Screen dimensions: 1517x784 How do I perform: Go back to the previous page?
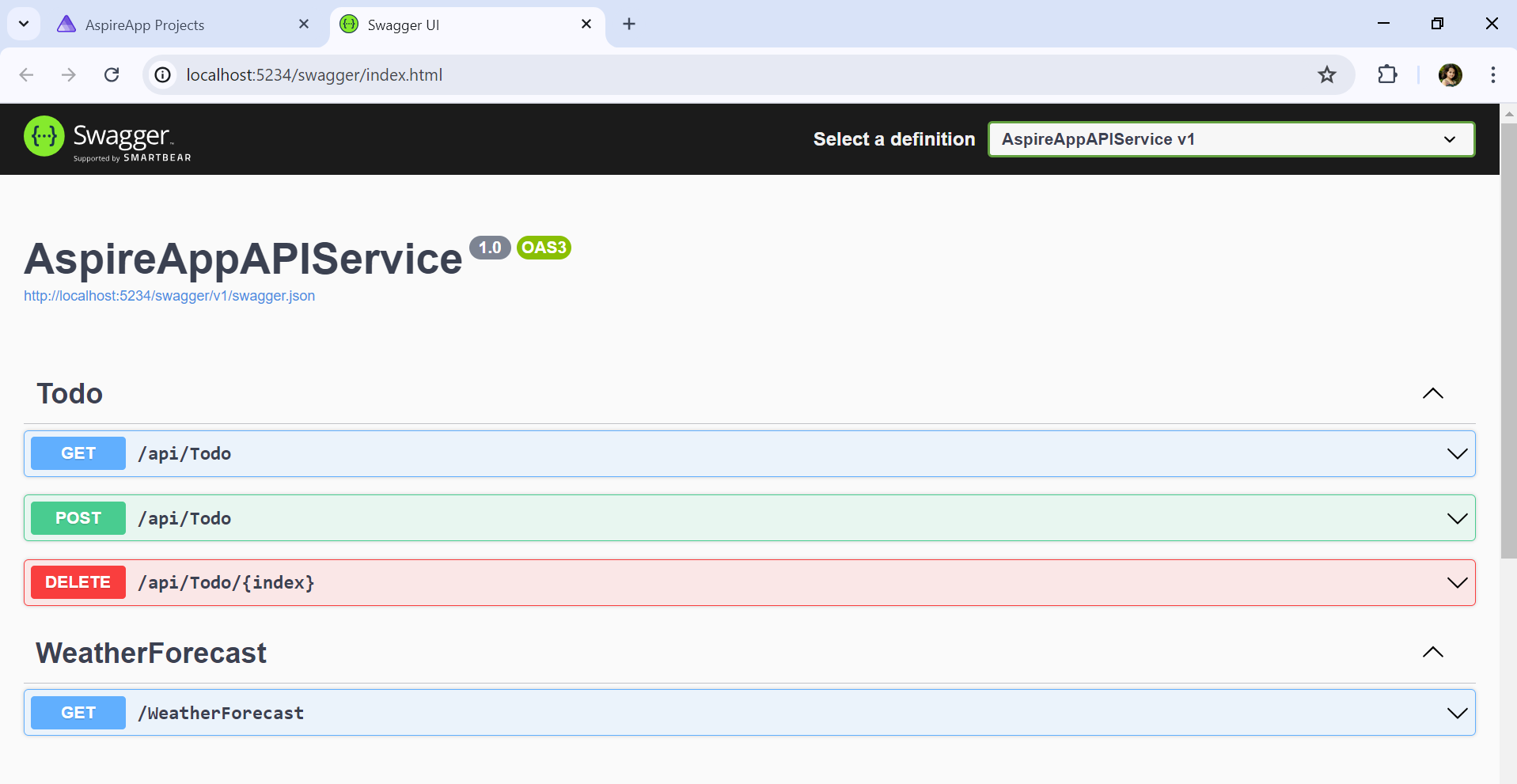[27, 75]
